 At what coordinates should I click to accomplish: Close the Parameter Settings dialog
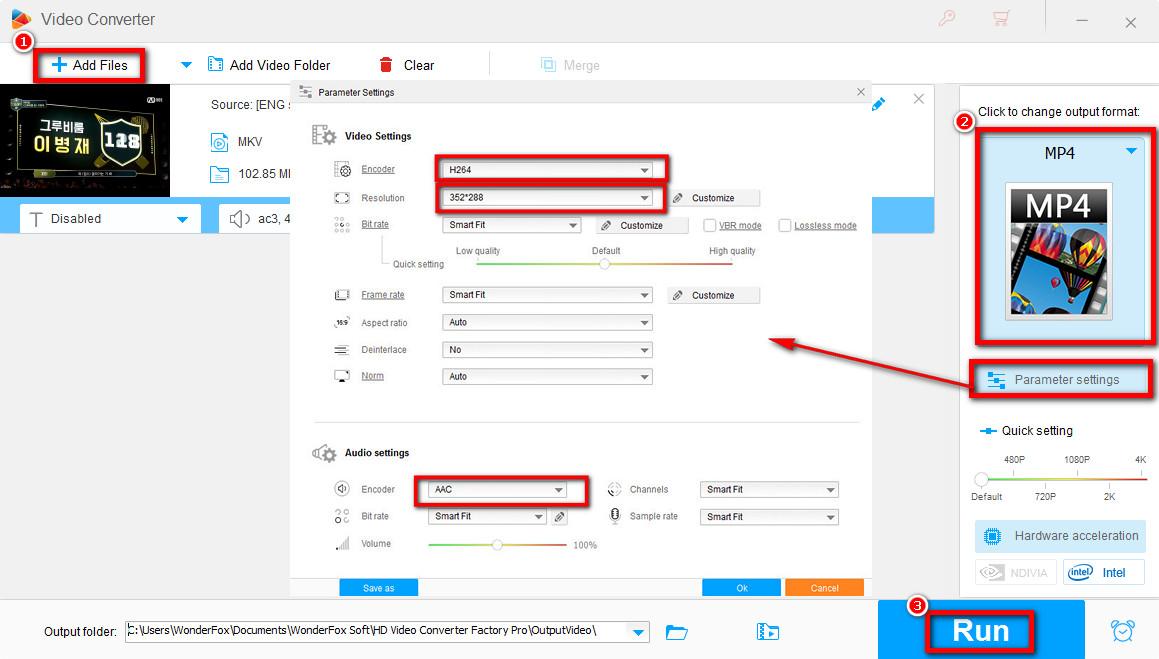[x=860, y=92]
